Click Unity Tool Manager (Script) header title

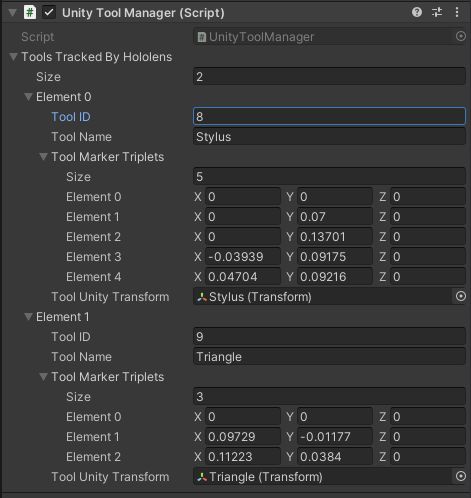pos(143,13)
